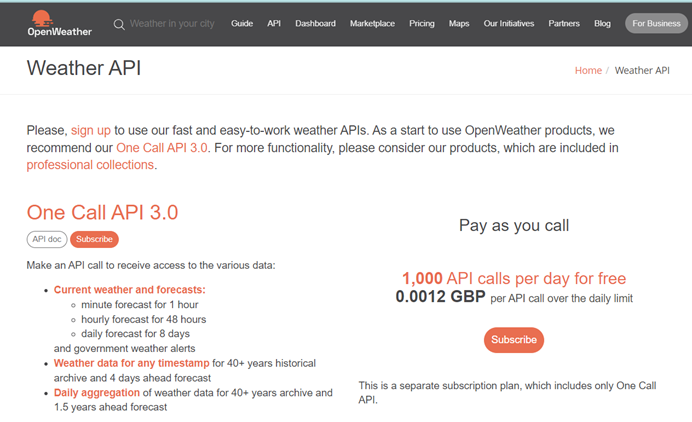Go to the Dashboard nav item

(x=315, y=23)
